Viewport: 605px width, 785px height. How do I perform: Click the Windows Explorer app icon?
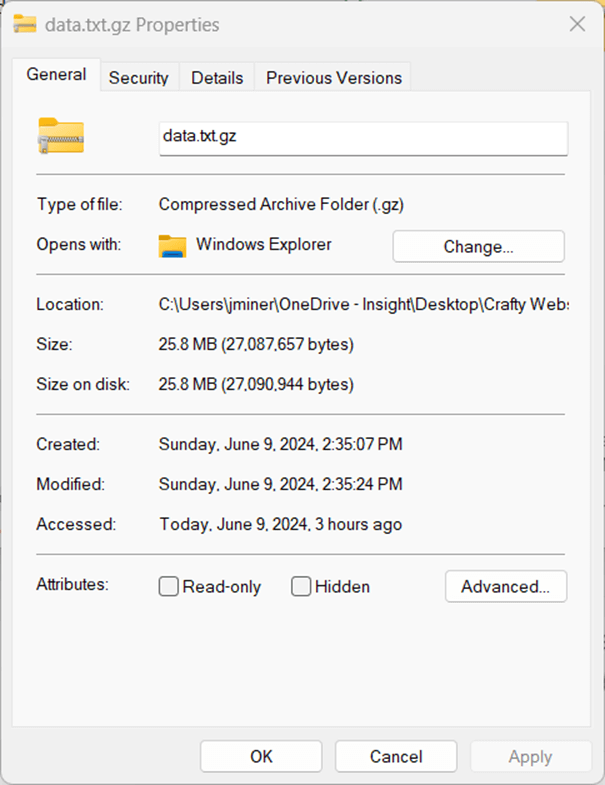point(173,246)
